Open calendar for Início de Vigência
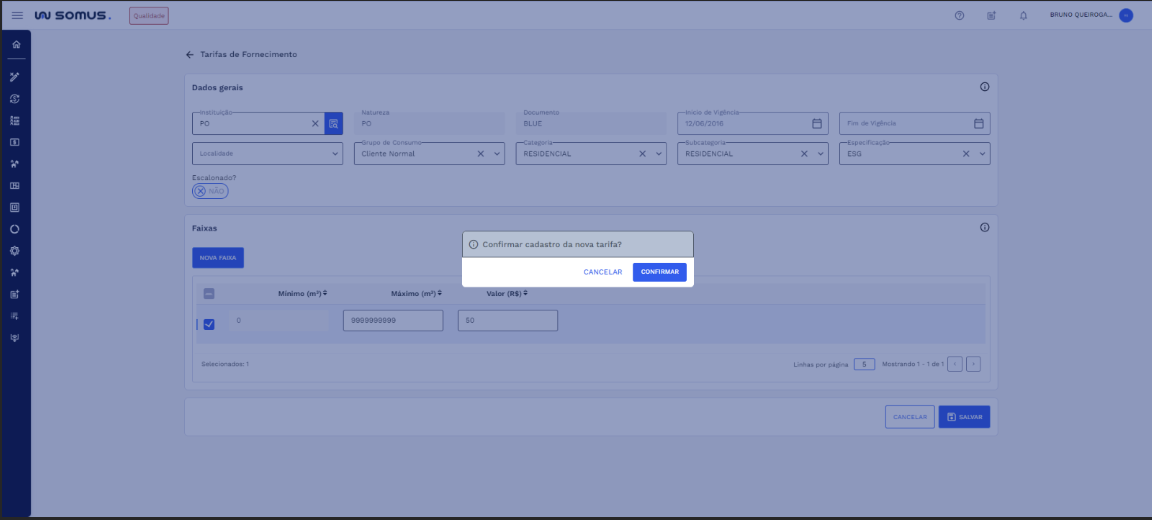The image size is (1152, 520). (816, 124)
